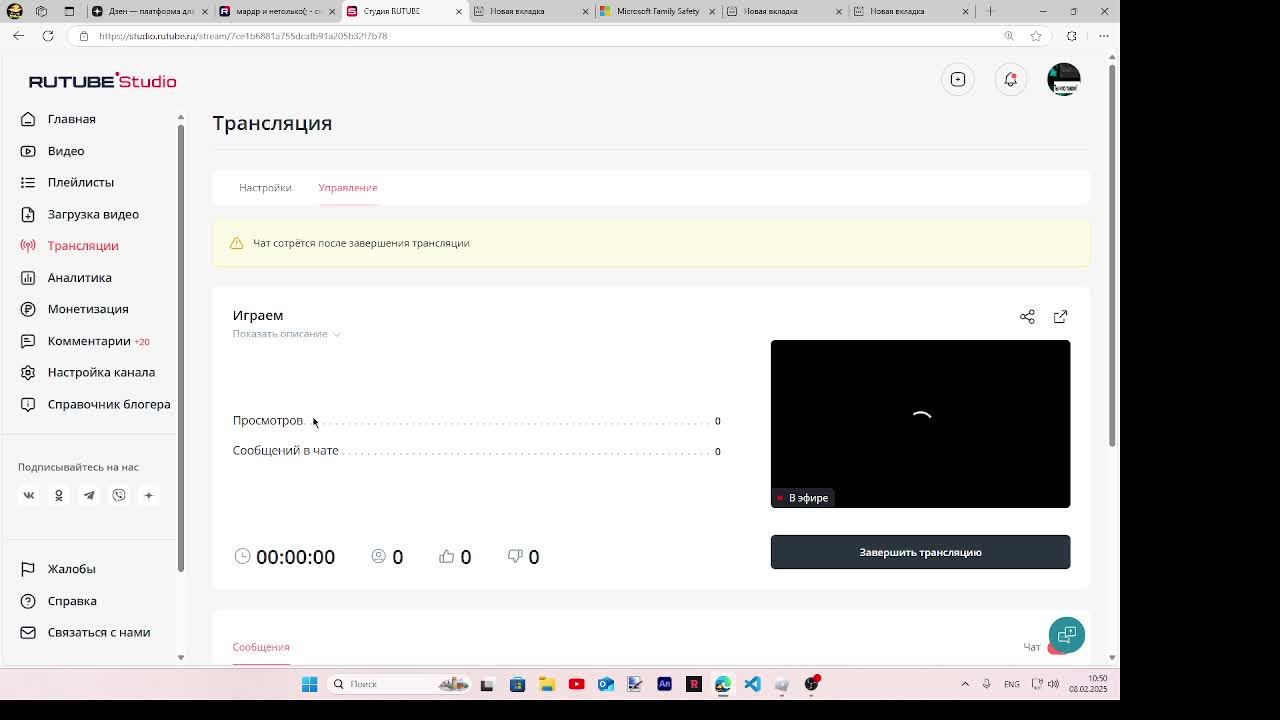Open a new browser tab with plus
The image size is (1280, 720).
990,11
